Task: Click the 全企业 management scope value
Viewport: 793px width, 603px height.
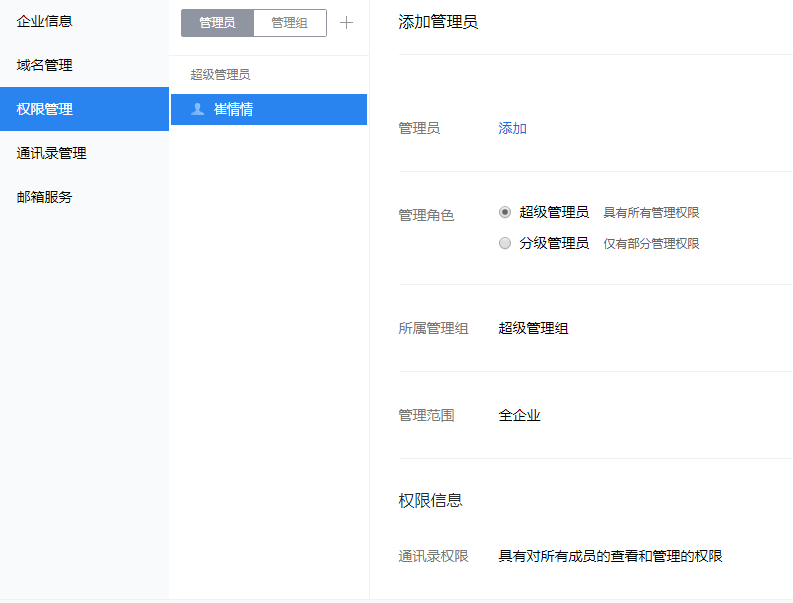Action: pyautogui.click(x=520, y=415)
